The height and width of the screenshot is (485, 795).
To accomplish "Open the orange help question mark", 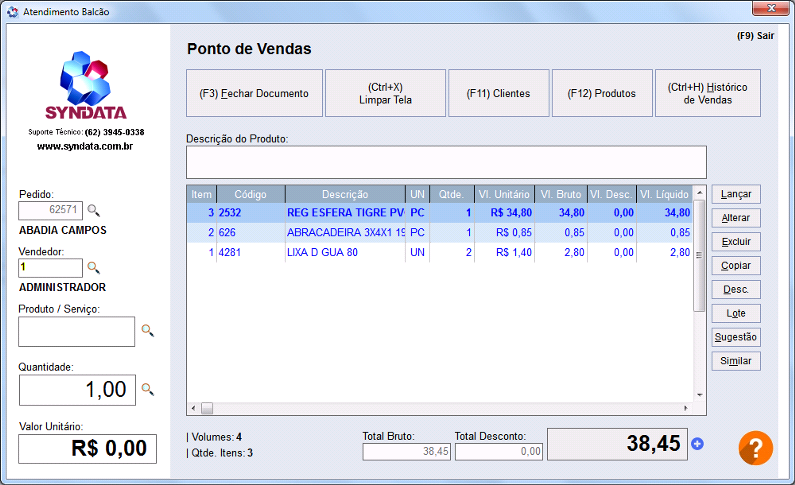I will tap(755, 447).
